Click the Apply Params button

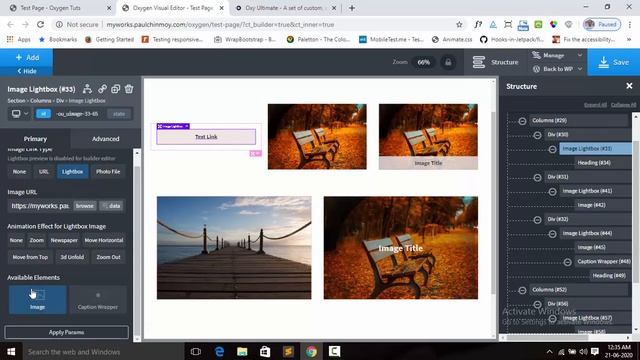(x=67, y=332)
